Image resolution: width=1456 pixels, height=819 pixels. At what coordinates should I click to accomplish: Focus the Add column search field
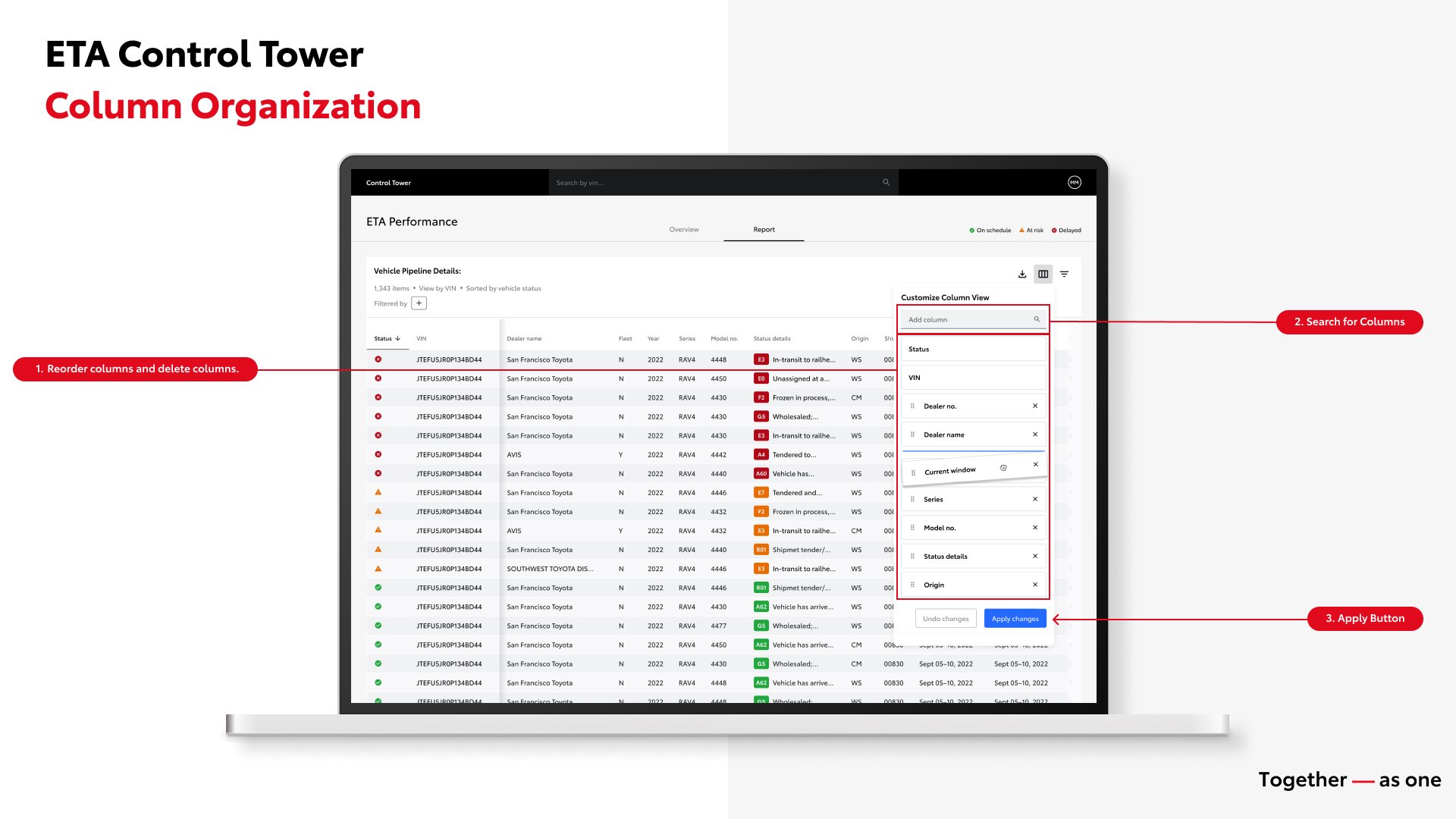(x=974, y=319)
